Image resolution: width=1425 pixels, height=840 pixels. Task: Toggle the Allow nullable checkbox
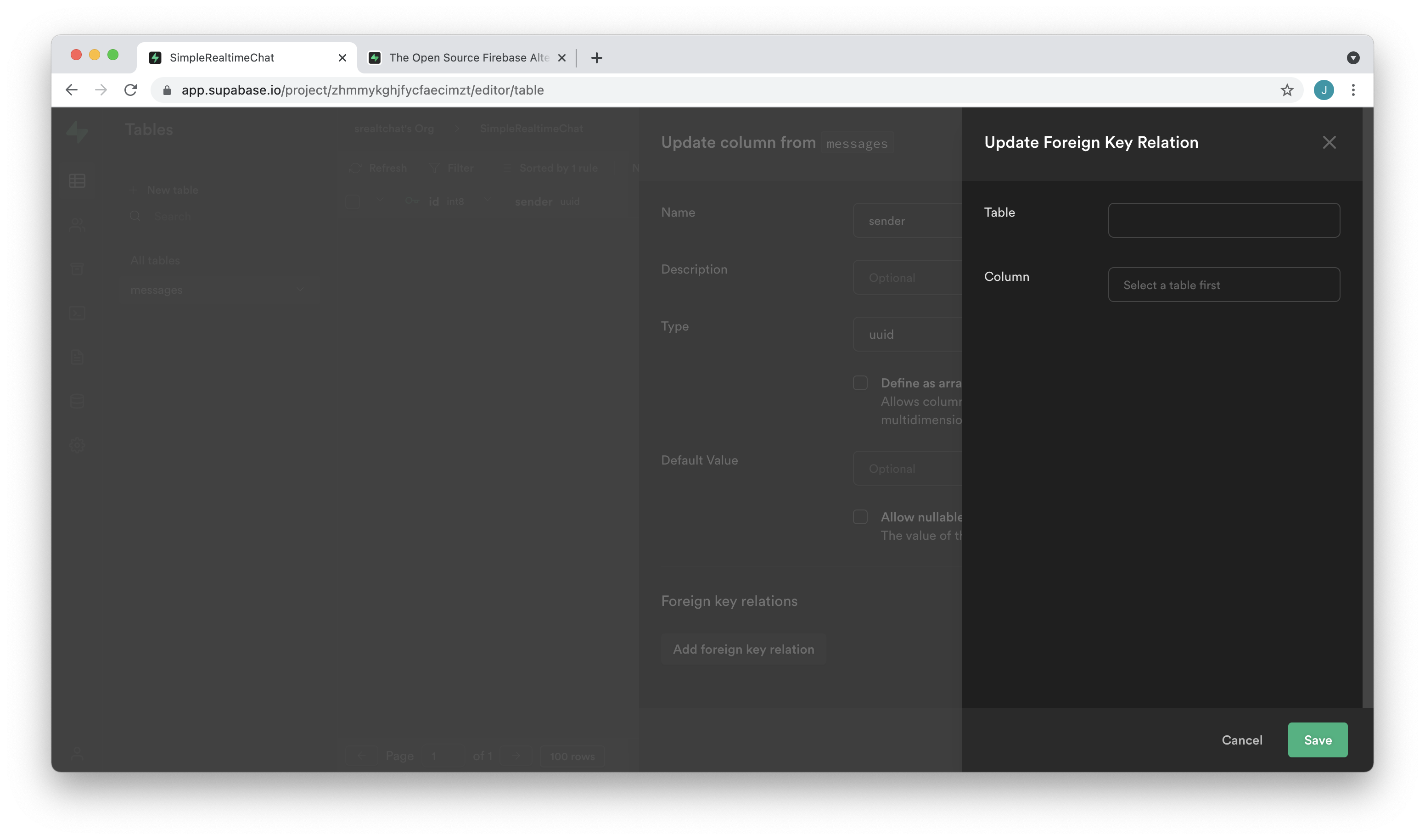tap(860, 516)
